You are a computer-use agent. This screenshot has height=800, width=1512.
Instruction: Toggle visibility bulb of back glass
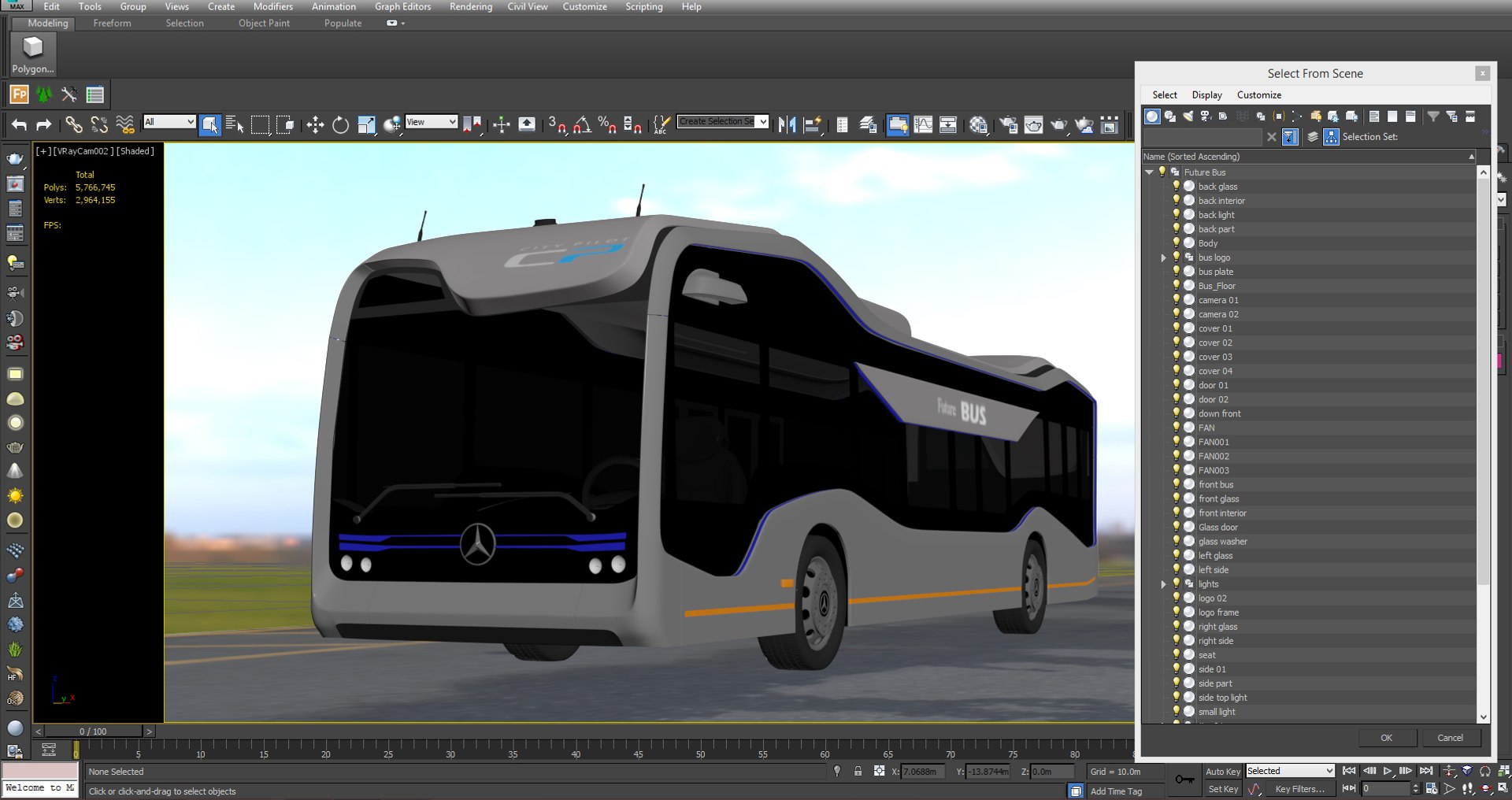[x=1177, y=187]
